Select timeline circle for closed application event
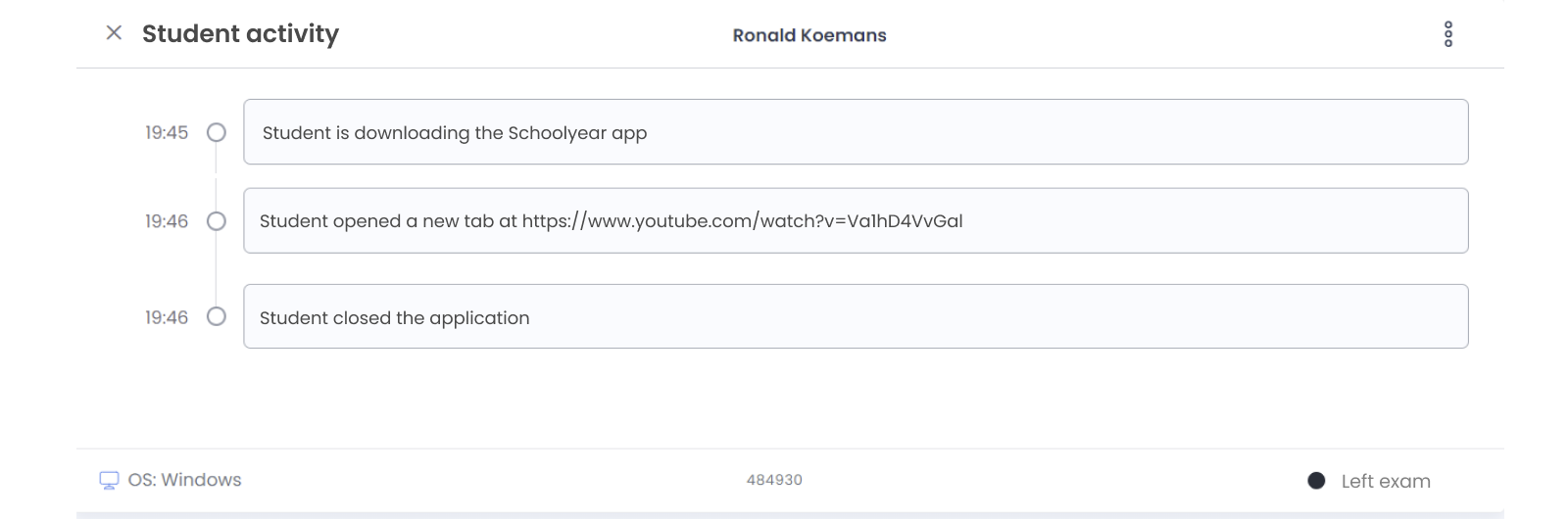Image resolution: width=1568 pixels, height=519 pixels. [x=217, y=316]
